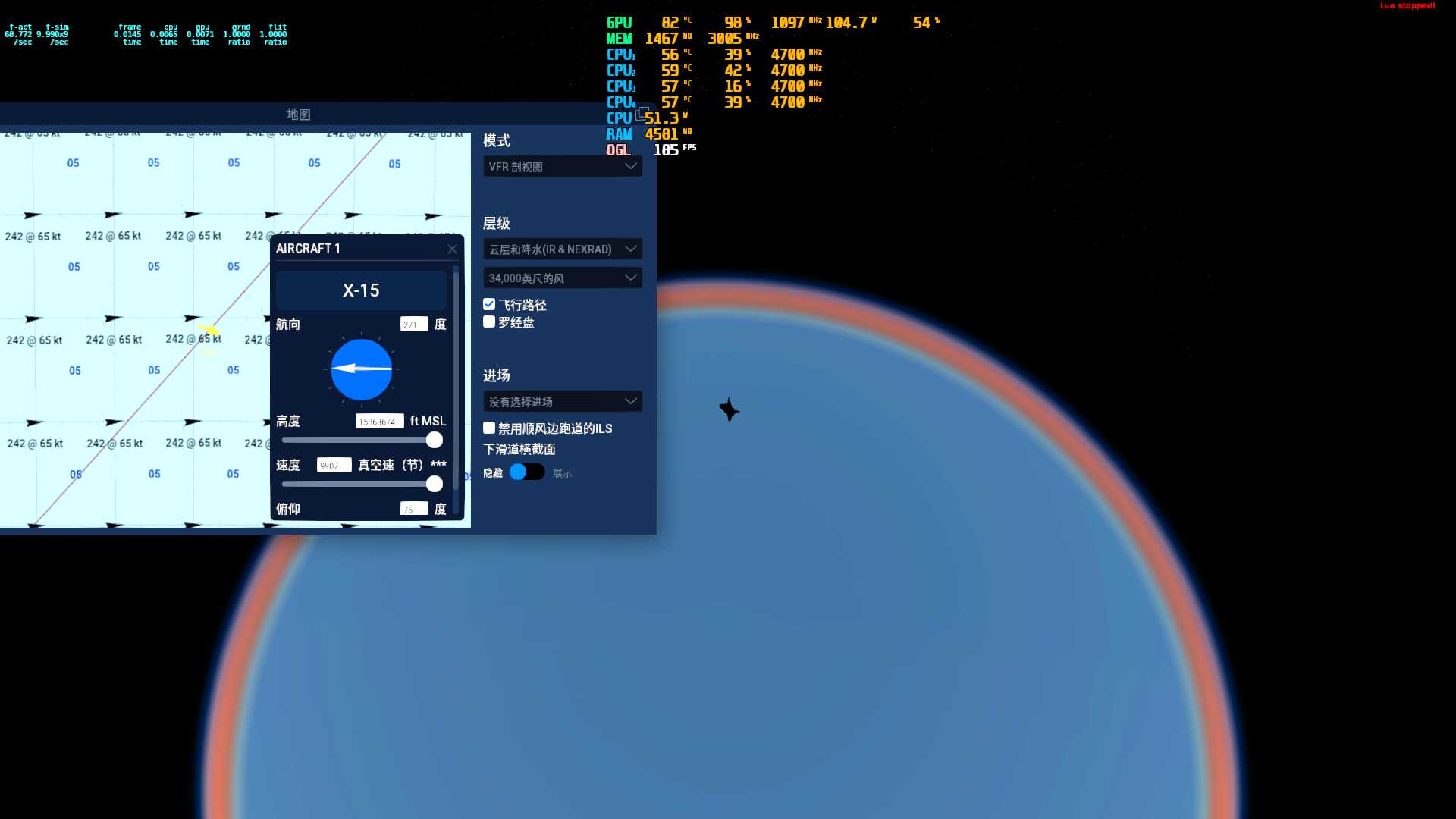Click the AIRCRAFT 1 panel vertical scrollbar
Viewport: 1456px width, 819px height.
[x=456, y=379]
